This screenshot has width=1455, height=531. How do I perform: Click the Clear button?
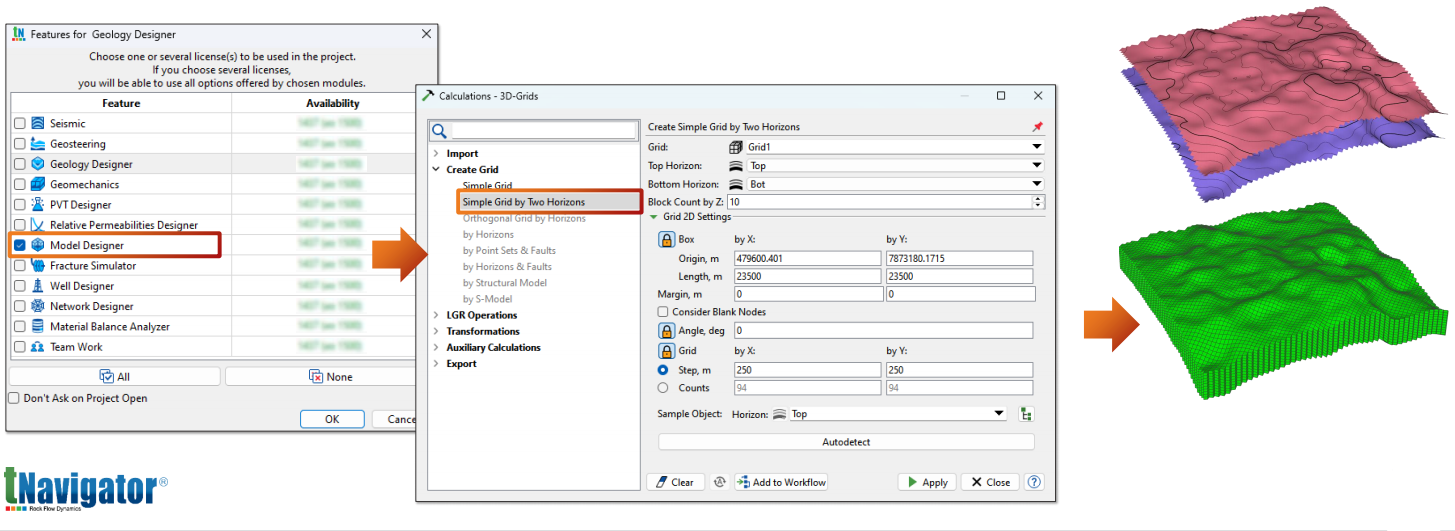coord(675,482)
